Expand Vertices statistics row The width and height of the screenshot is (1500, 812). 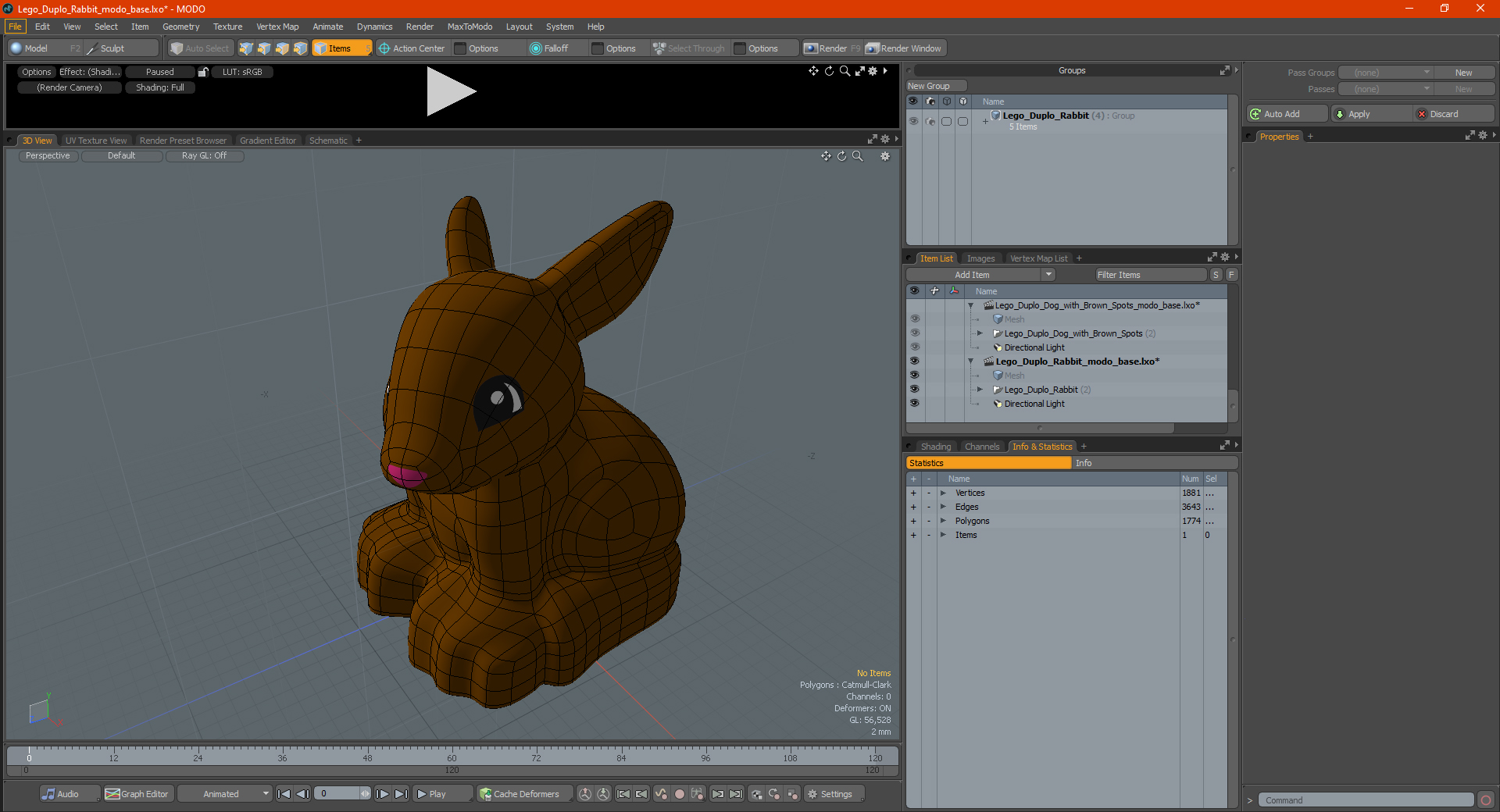click(943, 493)
